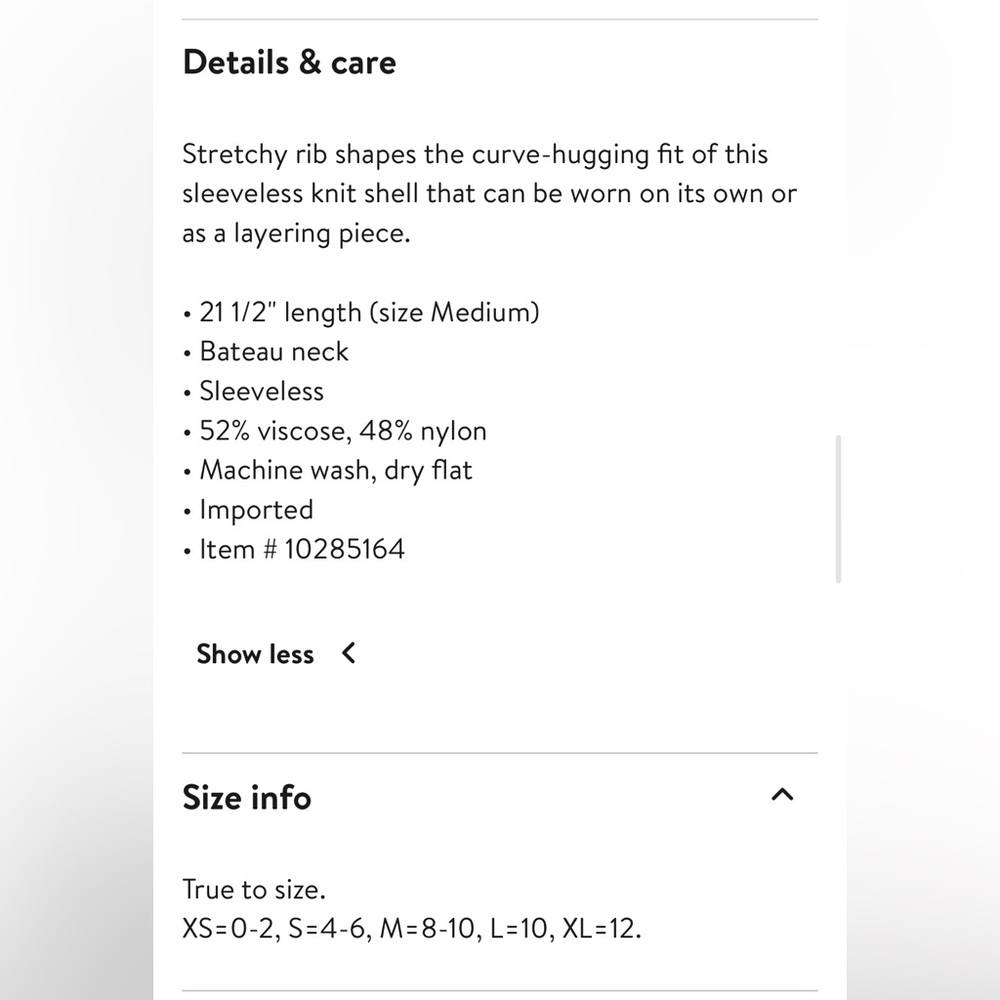
Task: Click the divider line below the size chart
Action: [500, 991]
